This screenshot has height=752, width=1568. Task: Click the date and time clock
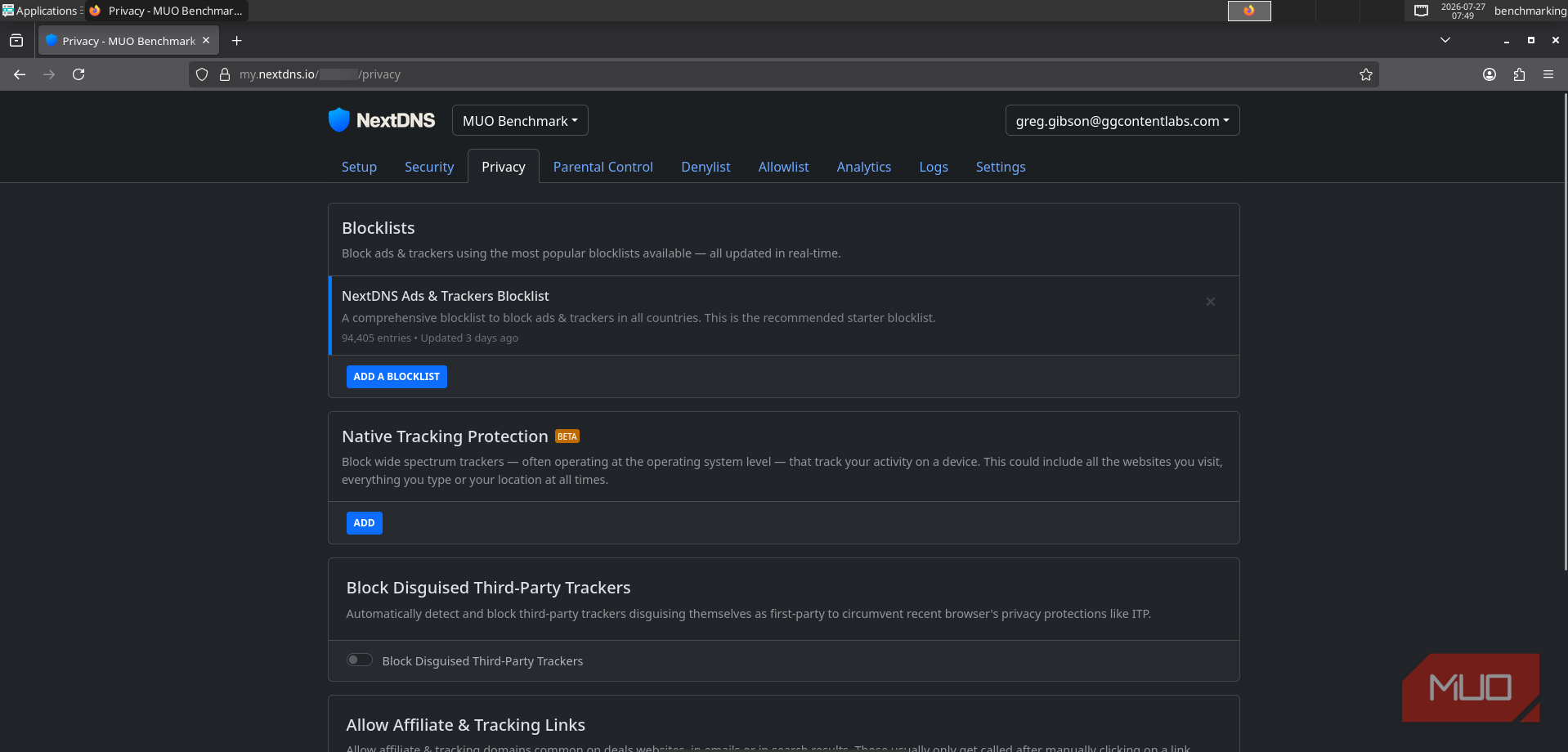pyautogui.click(x=1463, y=11)
